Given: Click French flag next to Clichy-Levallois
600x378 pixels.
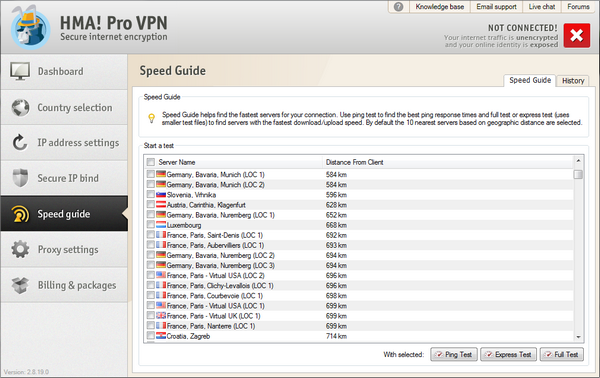Looking at the screenshot, I should [161, 285].
